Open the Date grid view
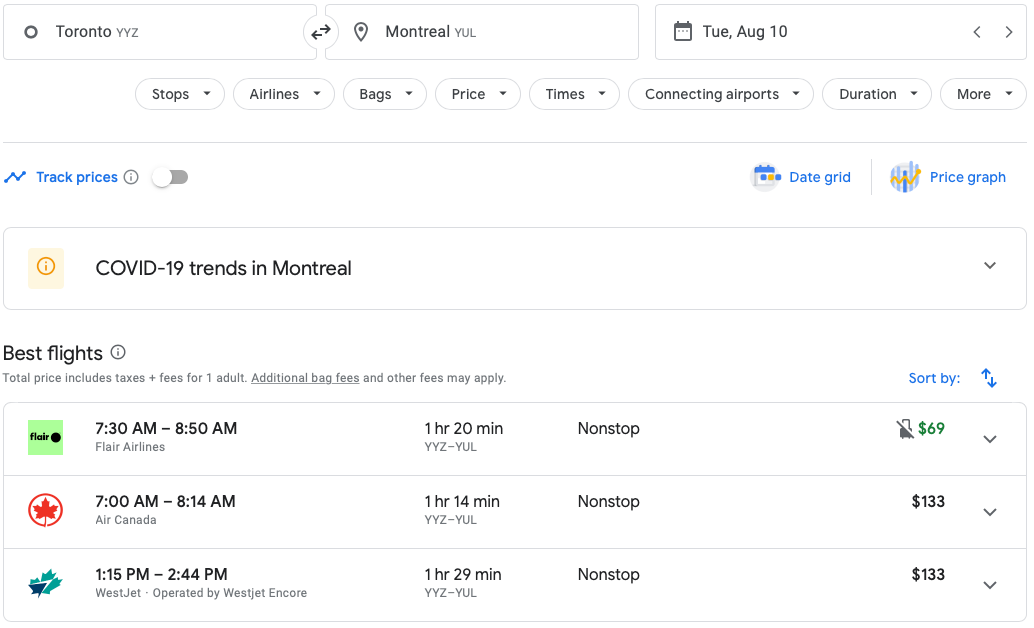 click(801, 177)
